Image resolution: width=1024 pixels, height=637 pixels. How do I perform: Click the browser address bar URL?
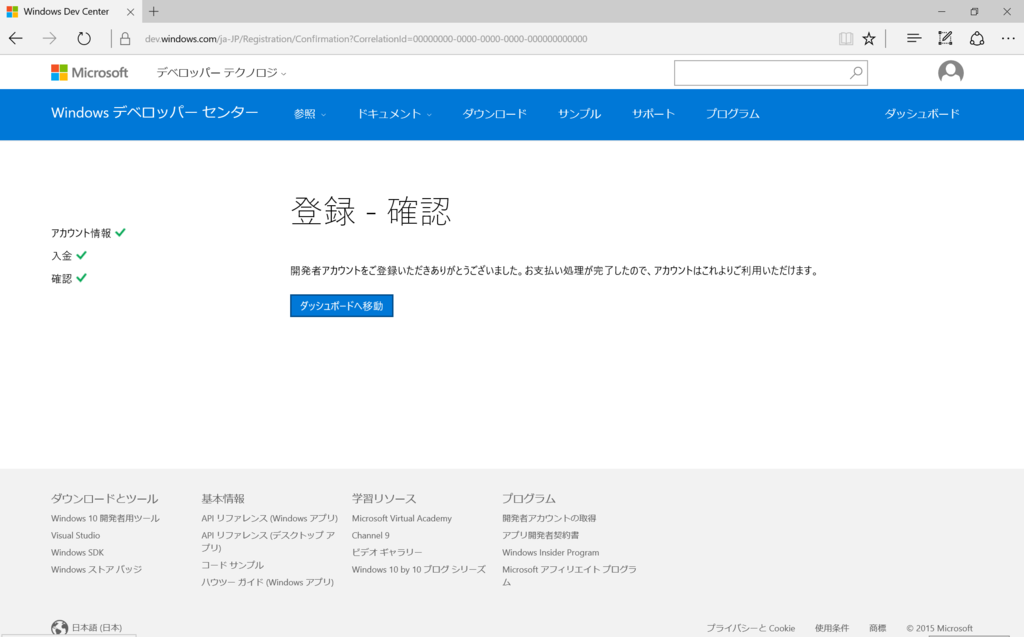(366, 39)
